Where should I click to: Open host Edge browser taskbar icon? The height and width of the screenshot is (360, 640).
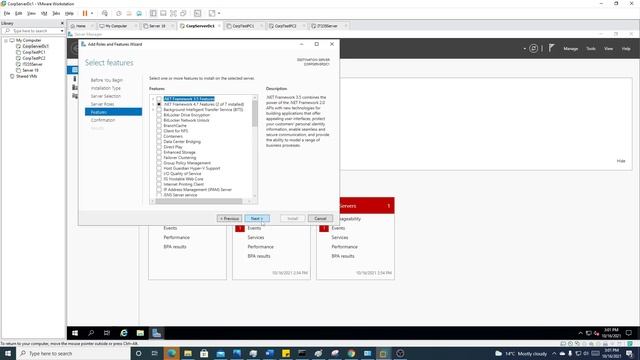pos(171,353)
